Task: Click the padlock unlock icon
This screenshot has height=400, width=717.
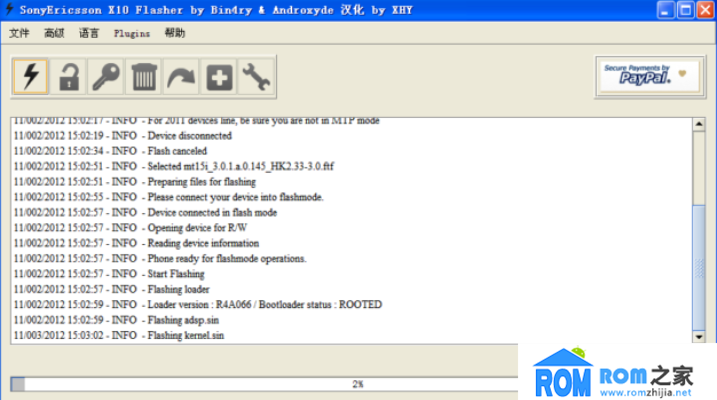Action: point(68,76)
